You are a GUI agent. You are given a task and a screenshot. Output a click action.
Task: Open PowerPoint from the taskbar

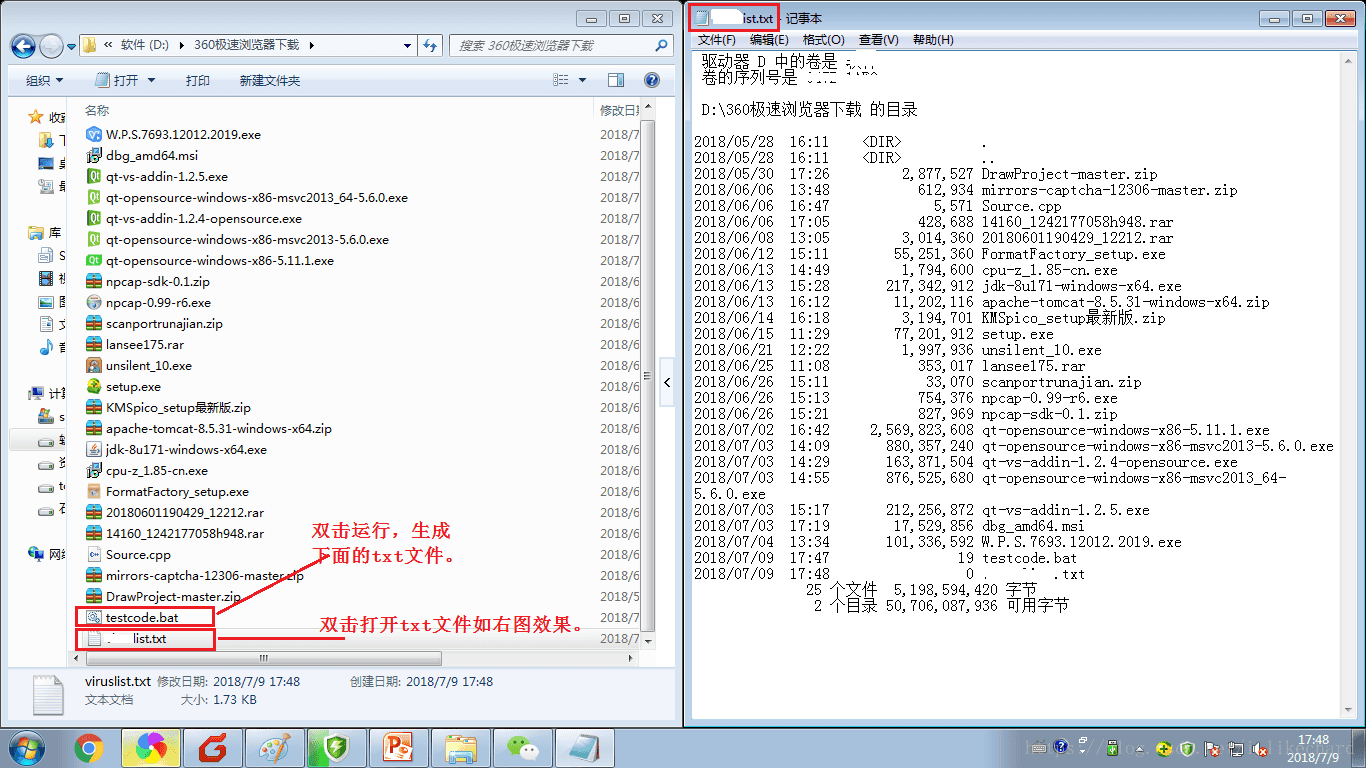click(x=398, y=748)
